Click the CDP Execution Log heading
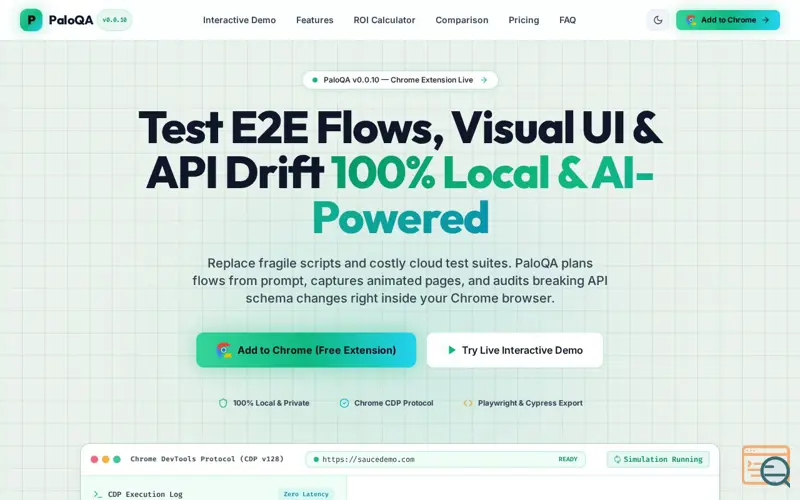800x500 pixels. [145, 494]
